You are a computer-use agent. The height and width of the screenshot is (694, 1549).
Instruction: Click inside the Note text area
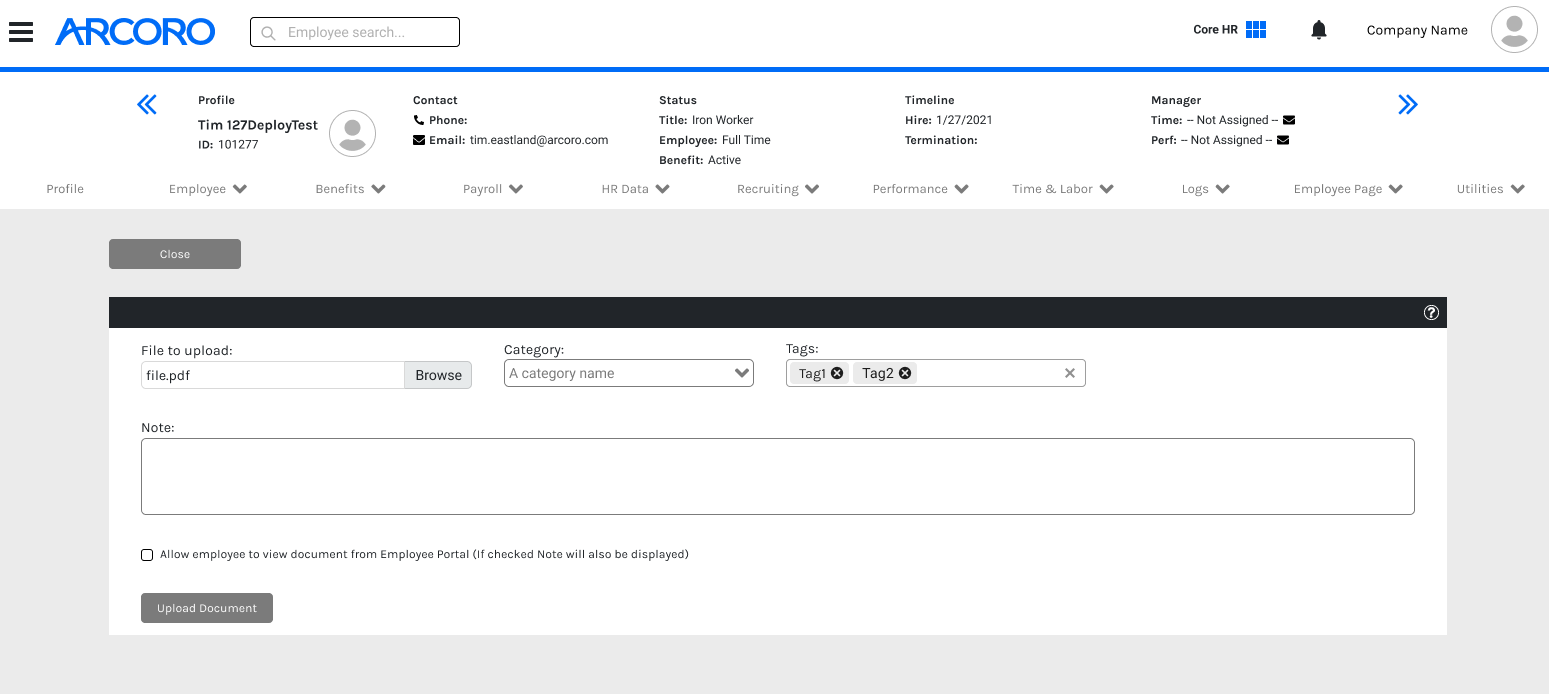point(778,476)
